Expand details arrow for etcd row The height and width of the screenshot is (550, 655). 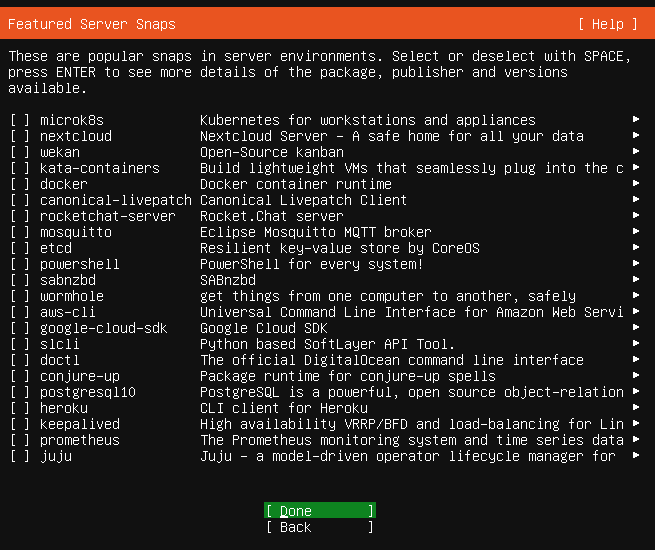[636, 248]
